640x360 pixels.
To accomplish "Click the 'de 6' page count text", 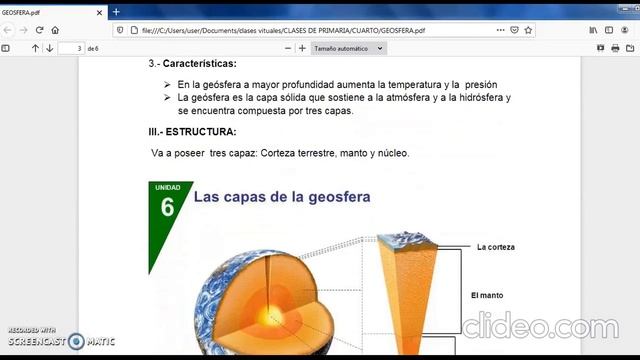I will point(93,49).
